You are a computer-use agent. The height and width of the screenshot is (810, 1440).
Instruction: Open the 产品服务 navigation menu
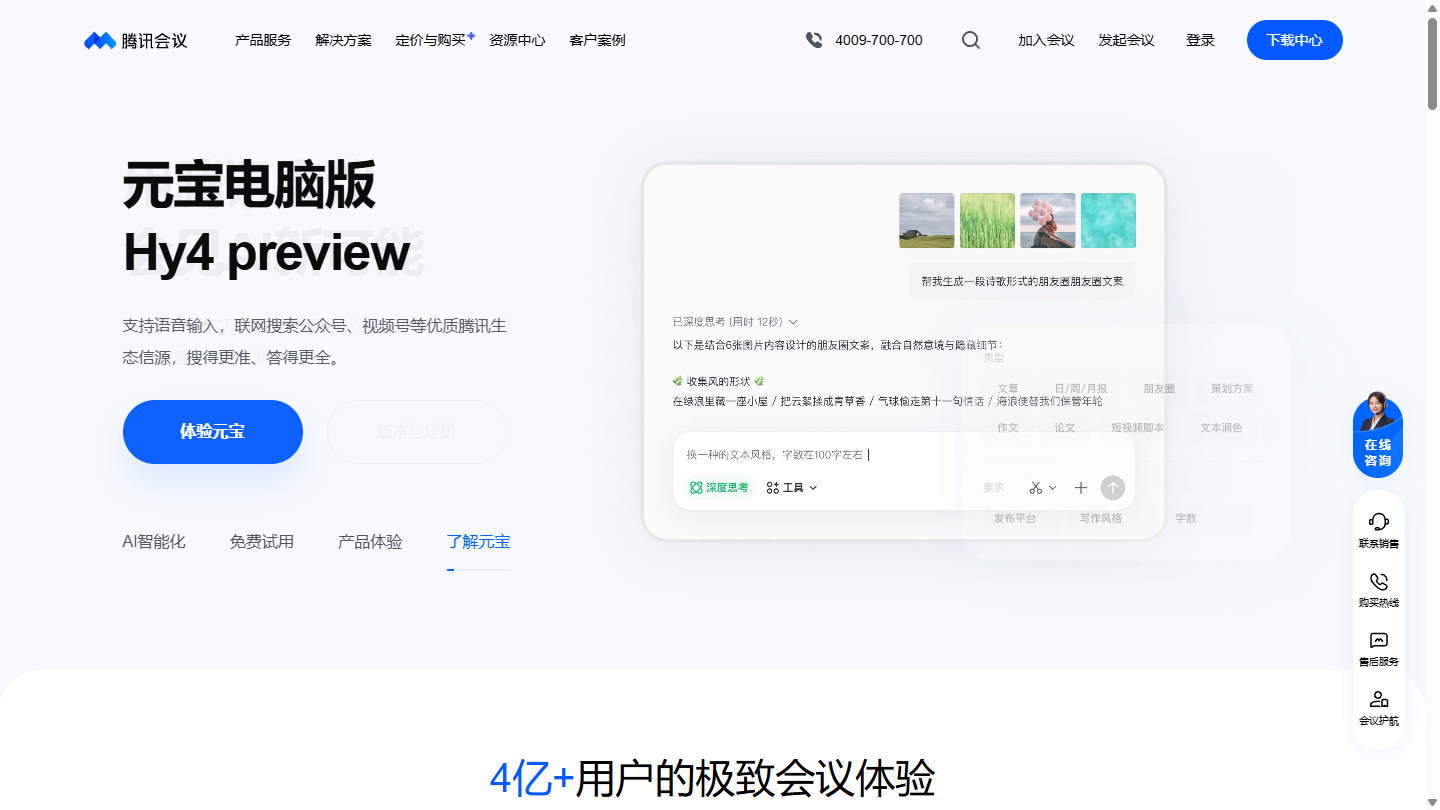pos(263,40)
